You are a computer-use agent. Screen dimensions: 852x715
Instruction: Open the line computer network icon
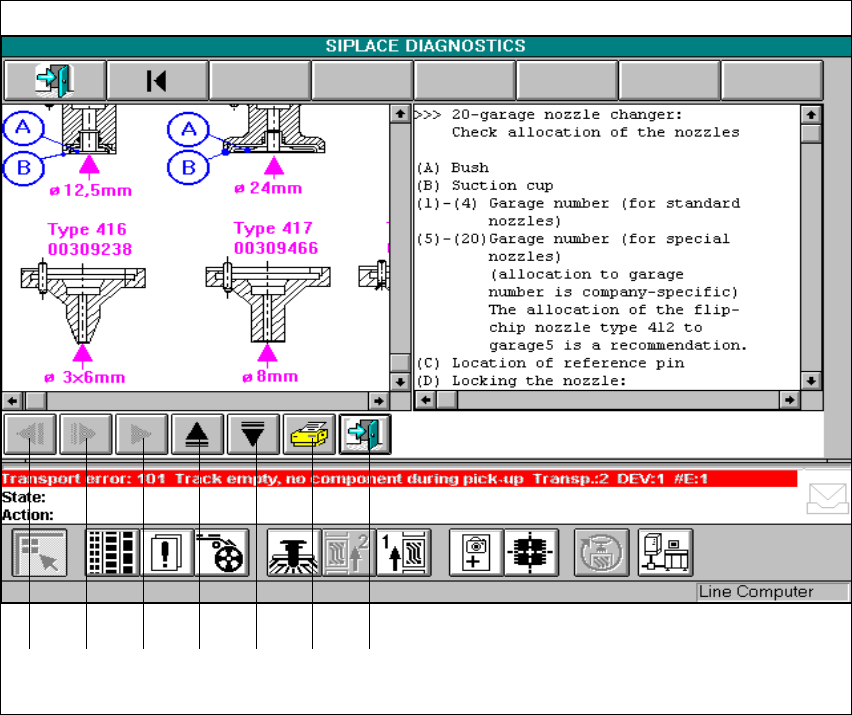pos(665,553)
